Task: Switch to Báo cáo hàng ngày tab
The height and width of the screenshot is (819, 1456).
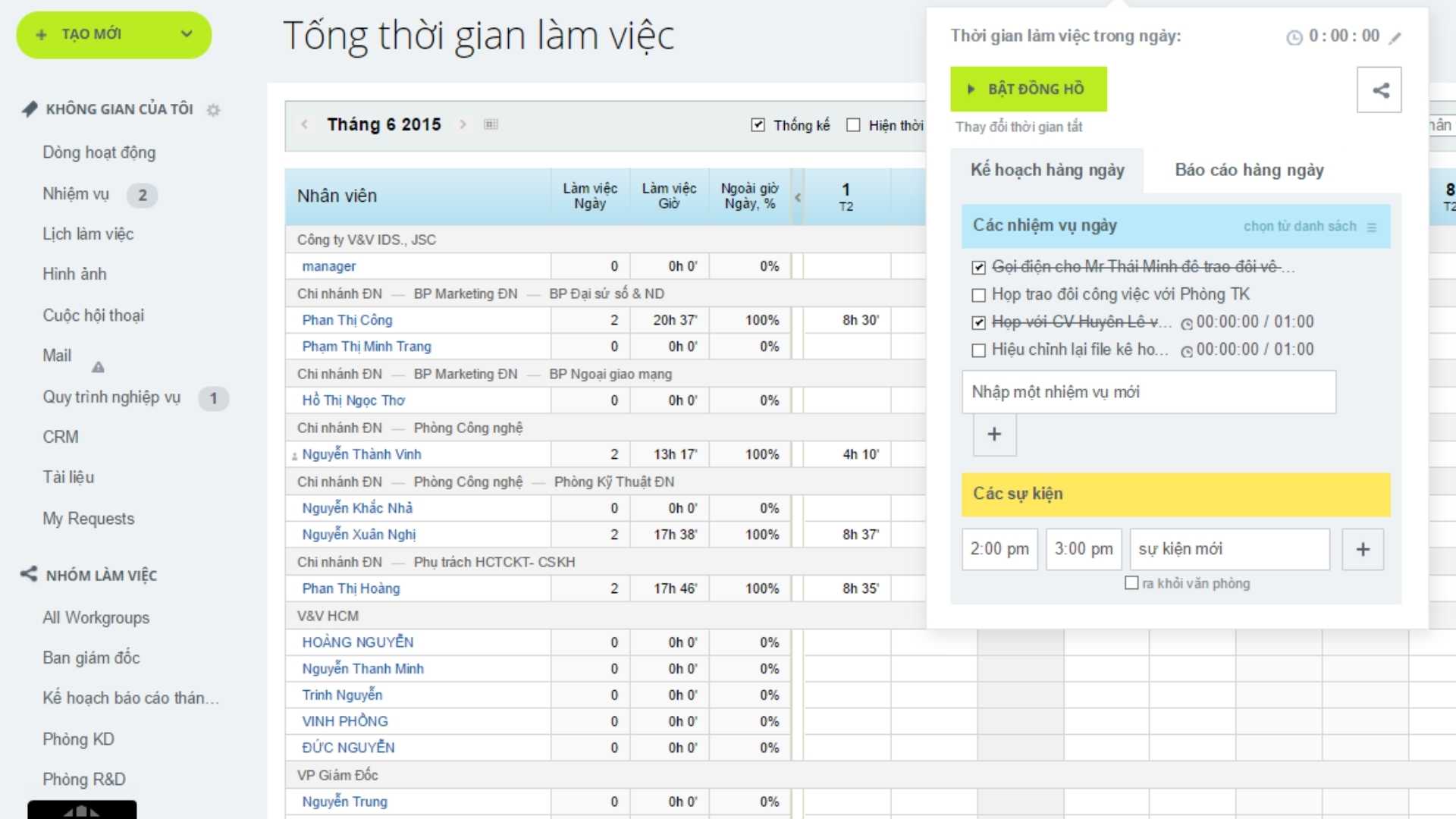Action: [1250, 170]
